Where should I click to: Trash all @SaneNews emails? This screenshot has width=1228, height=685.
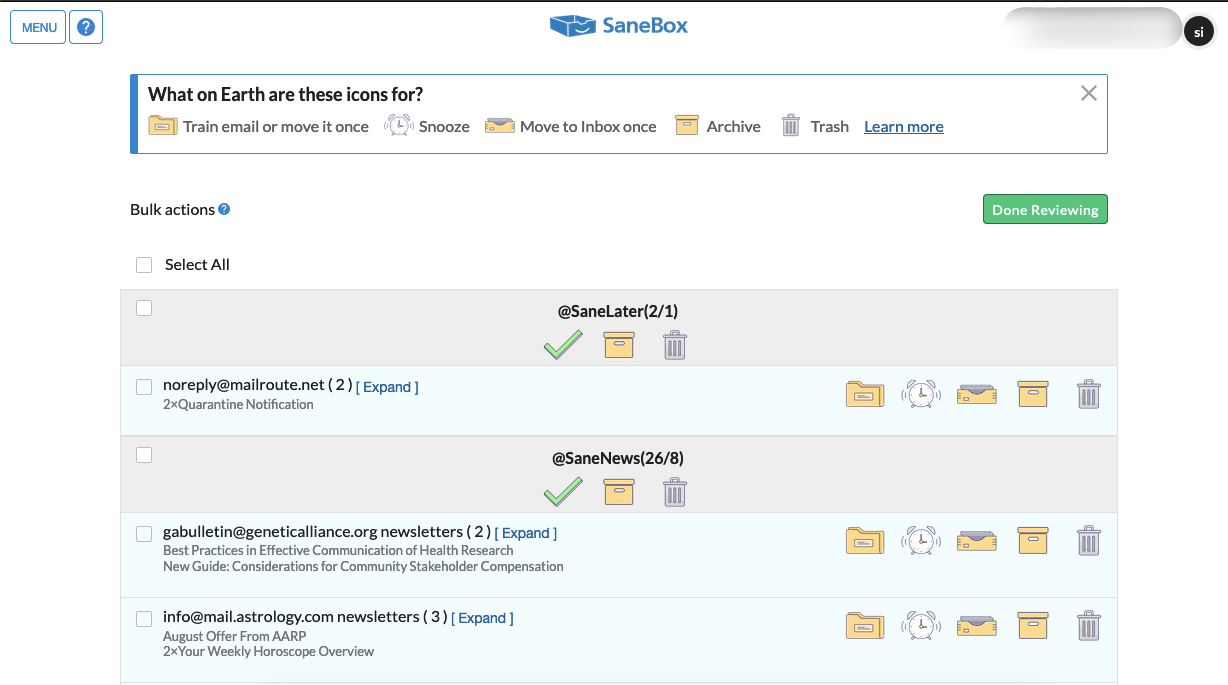[675, 492]
